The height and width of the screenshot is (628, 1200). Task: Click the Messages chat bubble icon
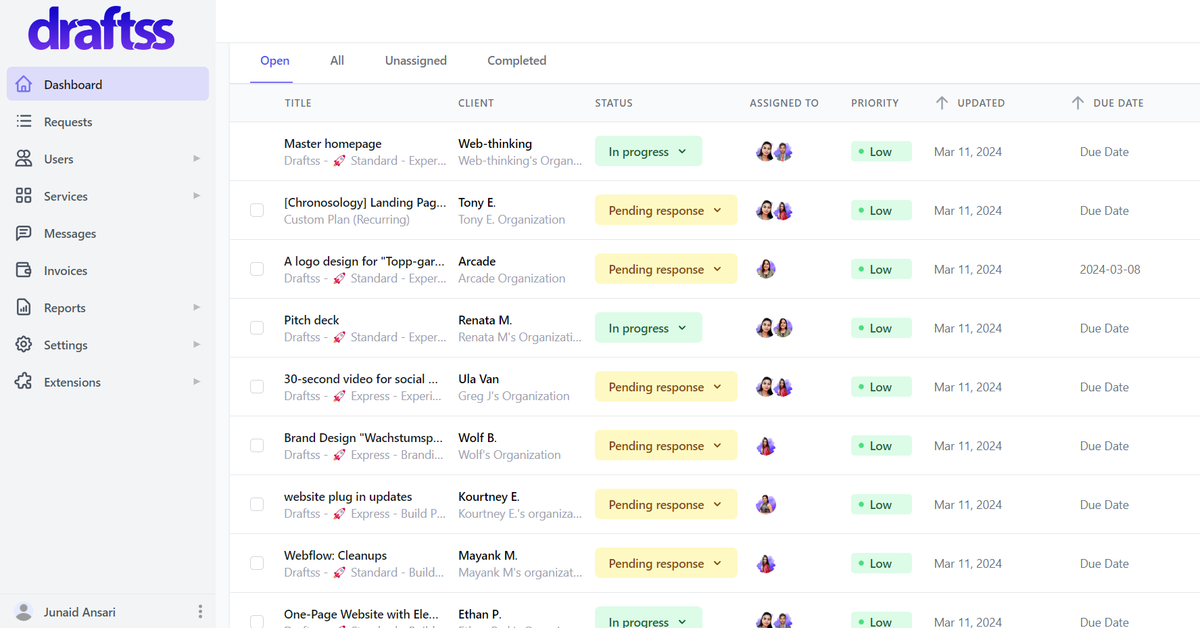[24, 233]
